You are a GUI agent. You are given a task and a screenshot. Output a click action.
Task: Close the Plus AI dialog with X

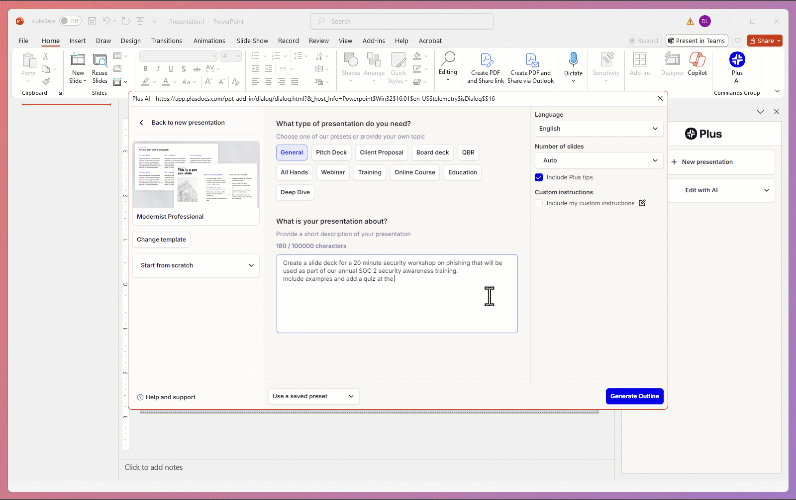click(659, 98)
